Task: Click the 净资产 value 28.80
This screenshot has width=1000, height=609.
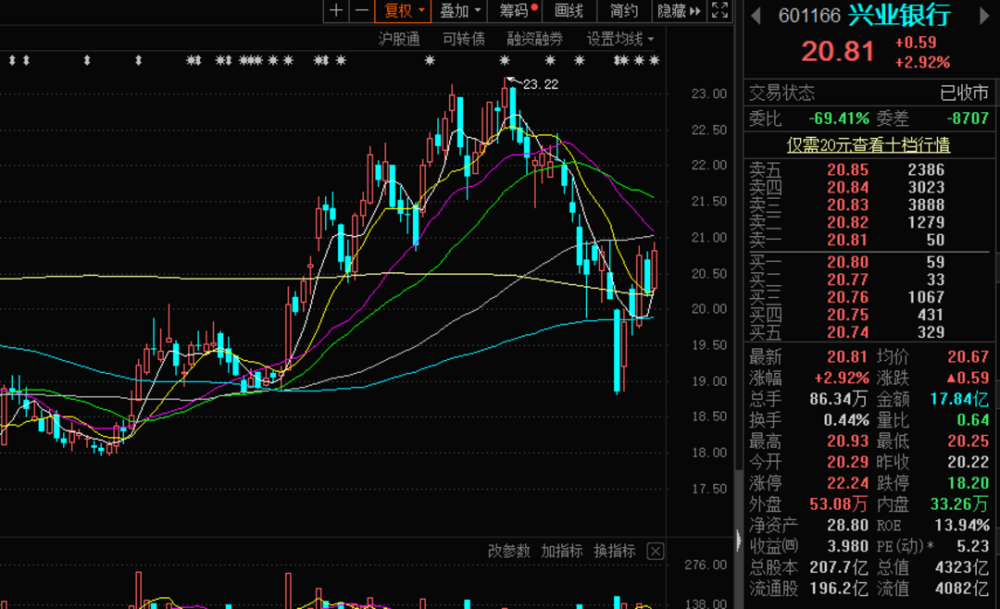Action: tap(848, 525)
